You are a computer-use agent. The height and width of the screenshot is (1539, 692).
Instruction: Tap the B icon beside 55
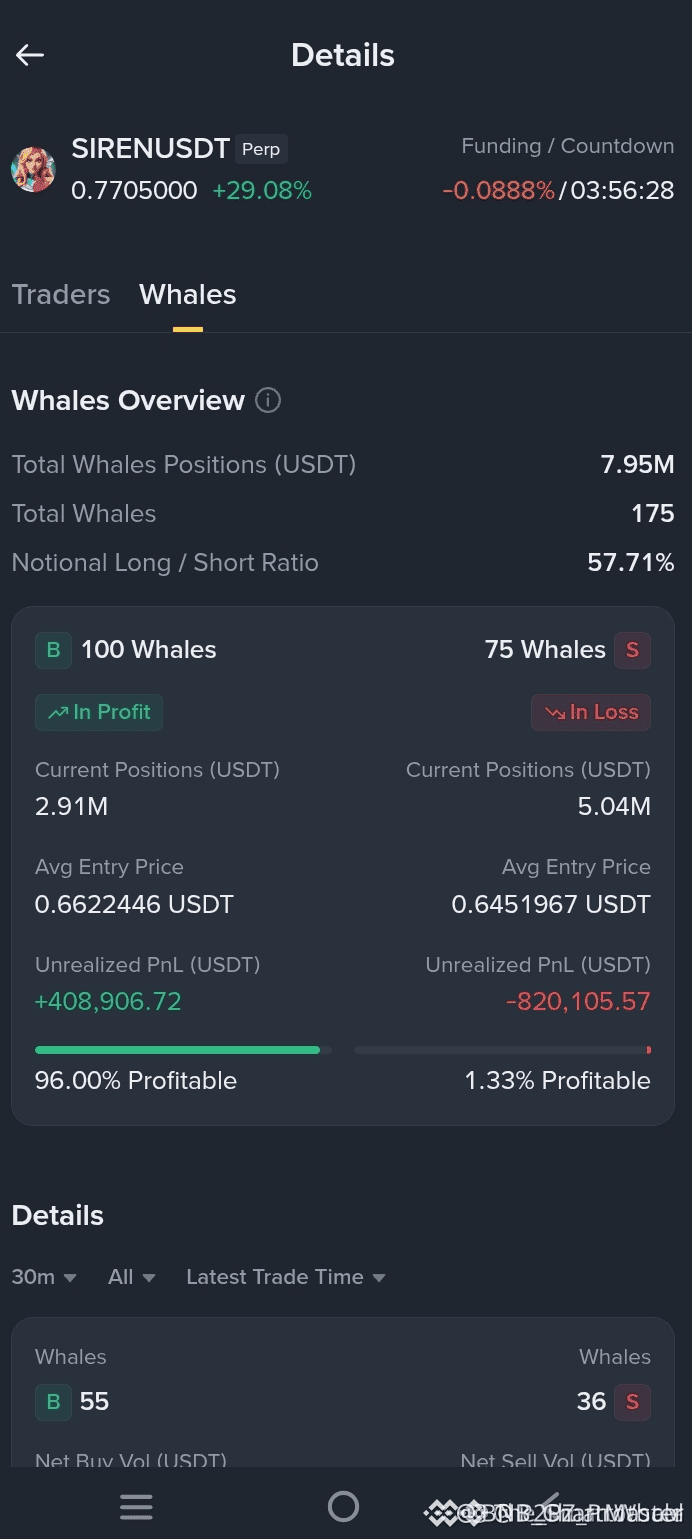[53, 1402]
